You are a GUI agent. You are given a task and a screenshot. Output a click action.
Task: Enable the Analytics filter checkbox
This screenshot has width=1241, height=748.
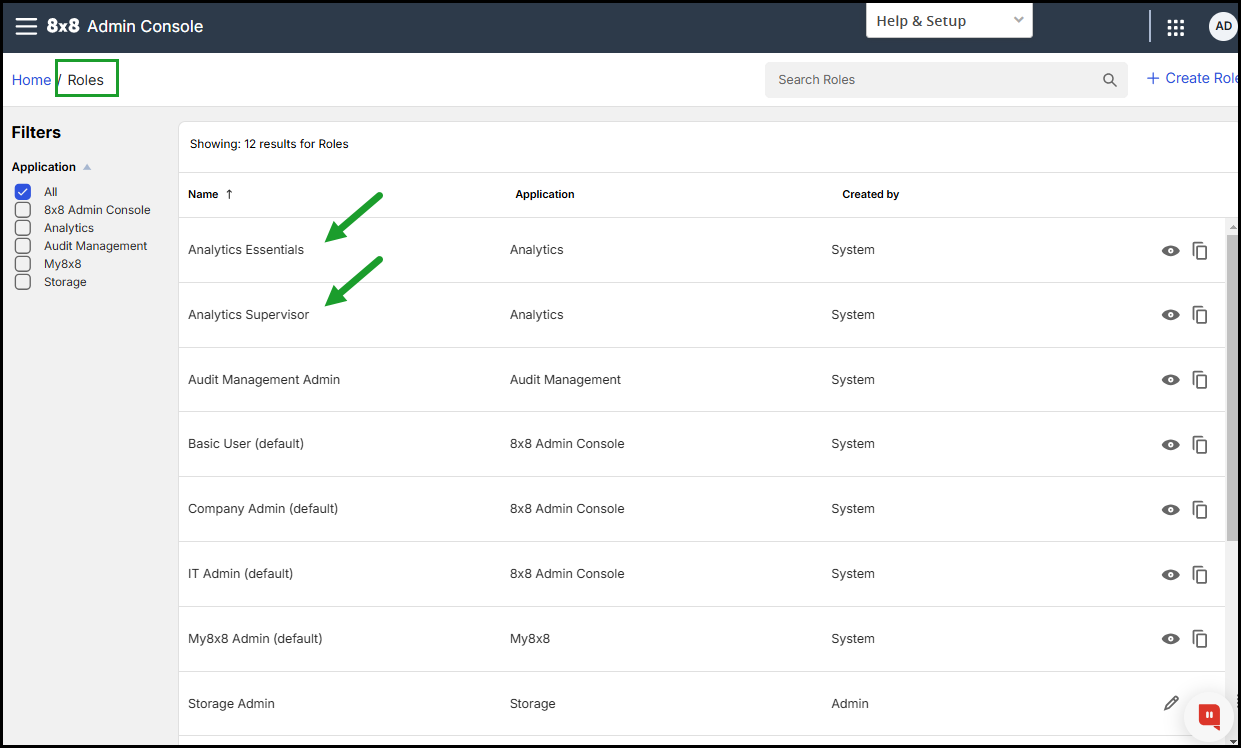22,228
